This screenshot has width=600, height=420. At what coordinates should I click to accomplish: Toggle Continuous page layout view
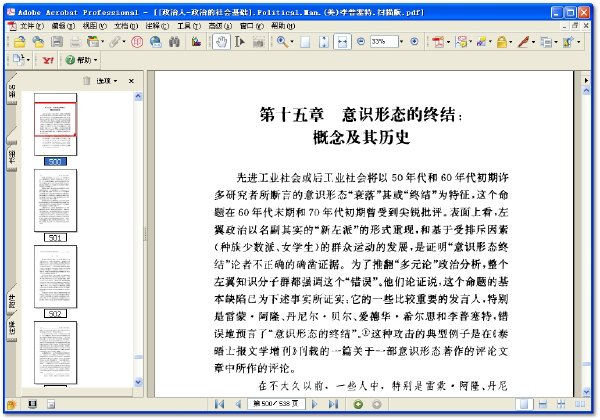pos(543,404)
